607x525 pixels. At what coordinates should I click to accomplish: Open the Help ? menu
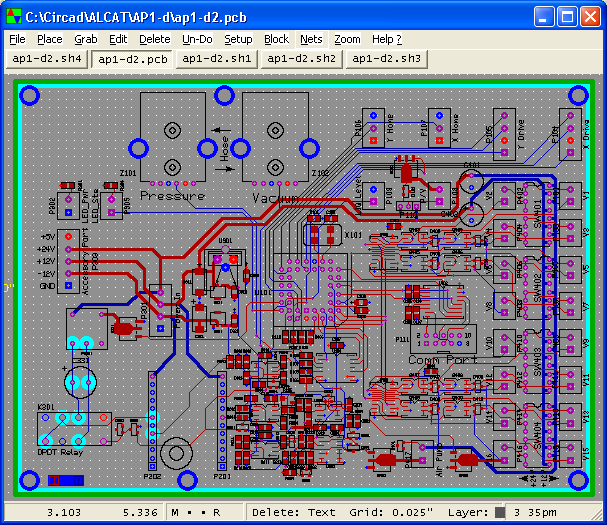tap(386, 39)
